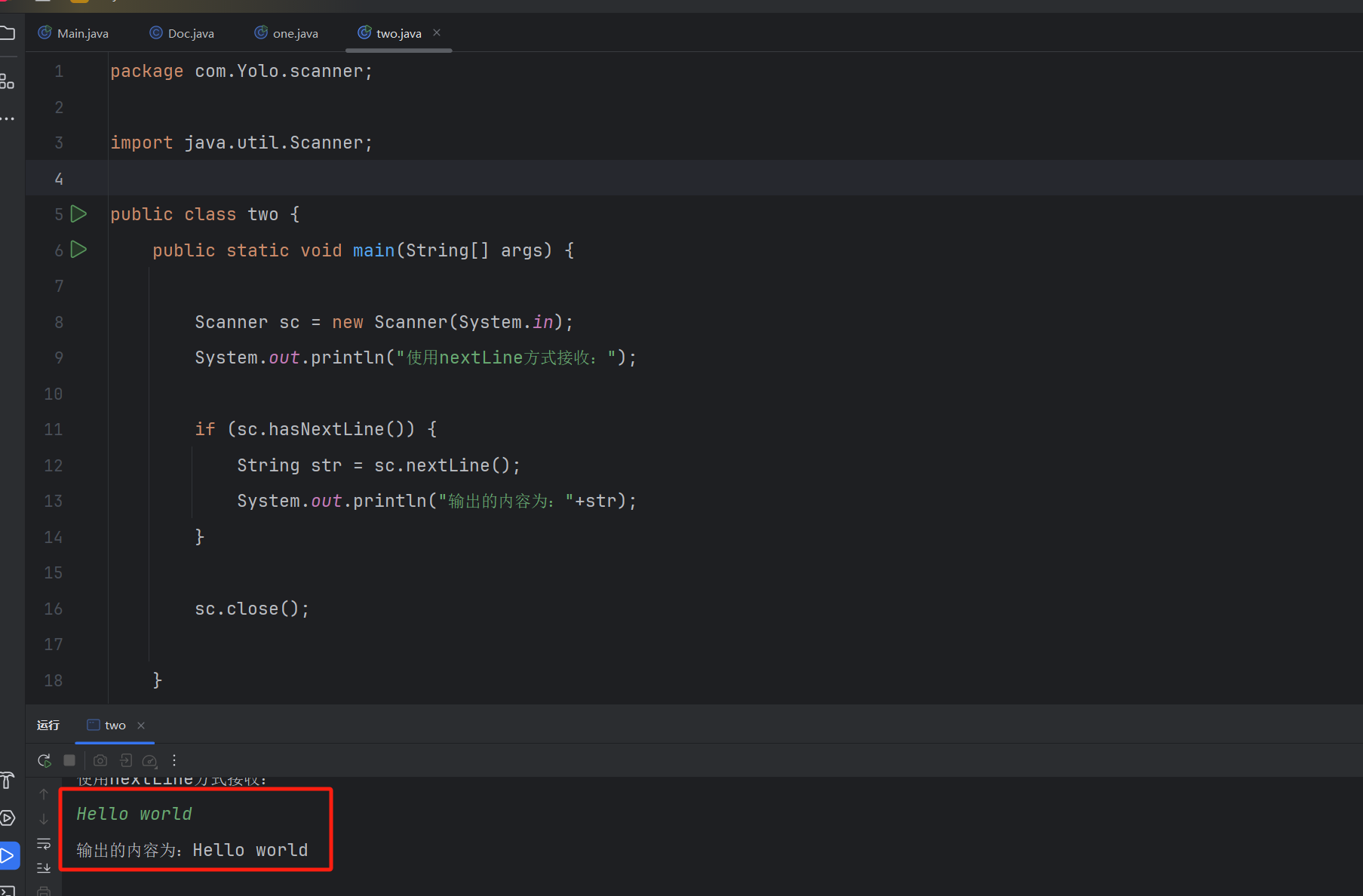This screenshot has width=1363, height=896.
Task: Open the Run tool window sidebar icon
Action: coord(9,856)
